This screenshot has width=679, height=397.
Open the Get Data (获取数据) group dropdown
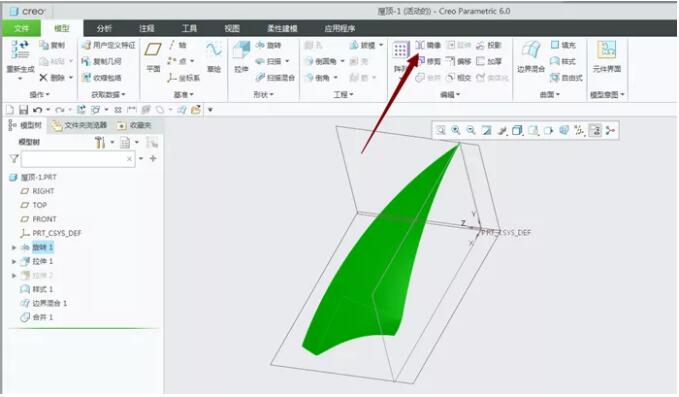(108, 94)
